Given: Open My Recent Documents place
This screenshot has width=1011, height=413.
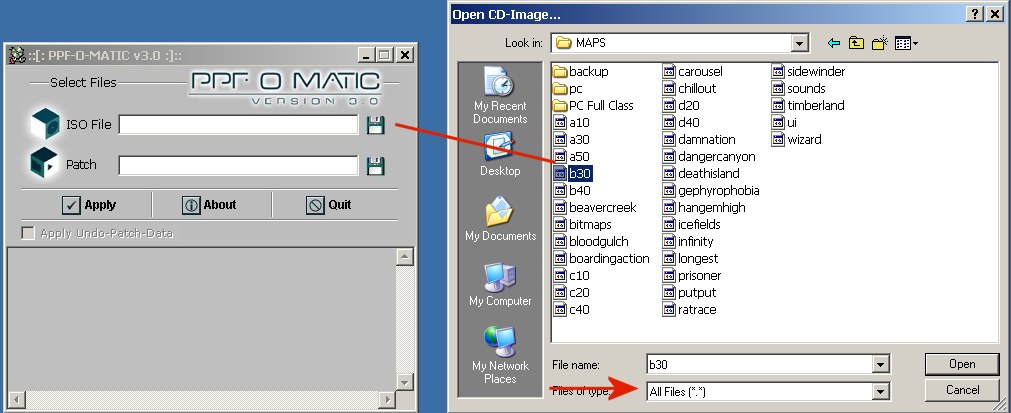Looking at the screenshot, I should [x=500, y=95].
